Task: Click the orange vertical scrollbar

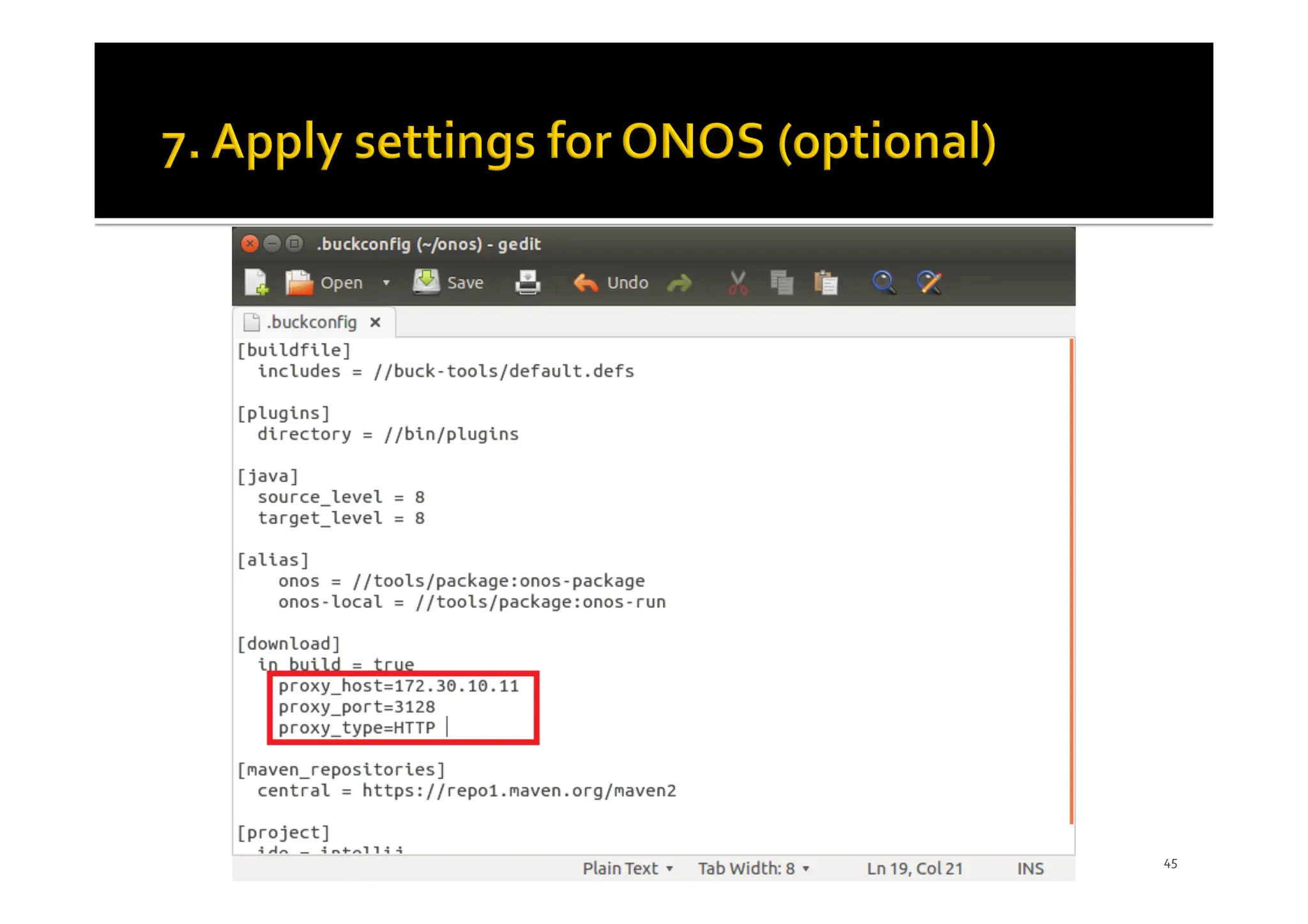Action: (1071, 581)
